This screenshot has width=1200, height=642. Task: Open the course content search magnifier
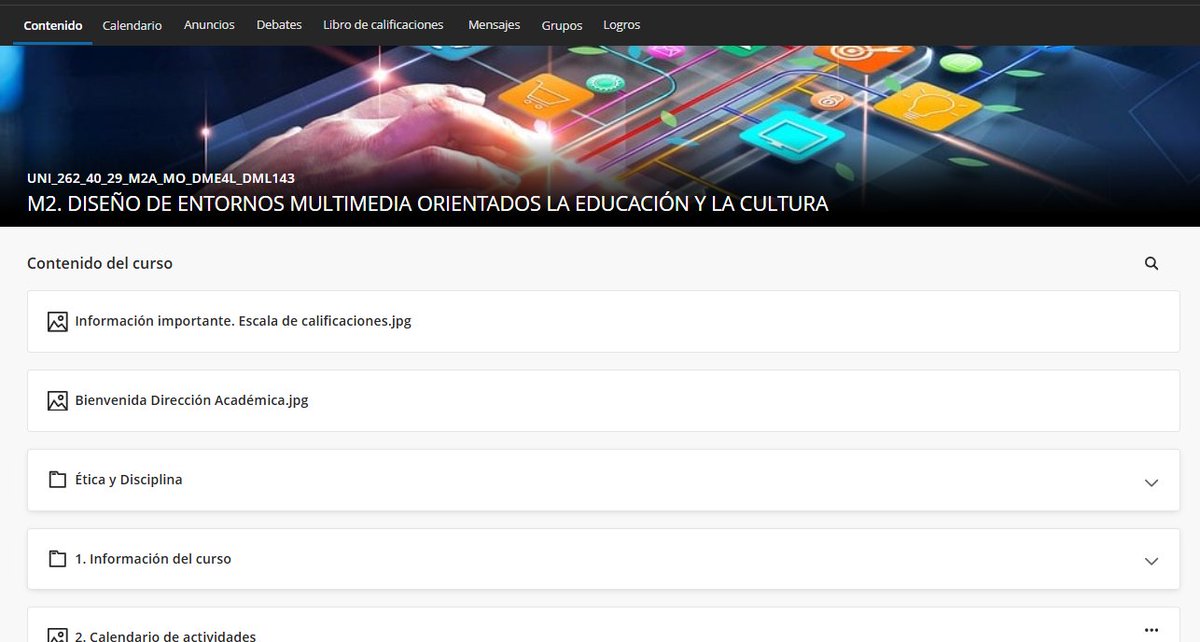(1151, 264)
